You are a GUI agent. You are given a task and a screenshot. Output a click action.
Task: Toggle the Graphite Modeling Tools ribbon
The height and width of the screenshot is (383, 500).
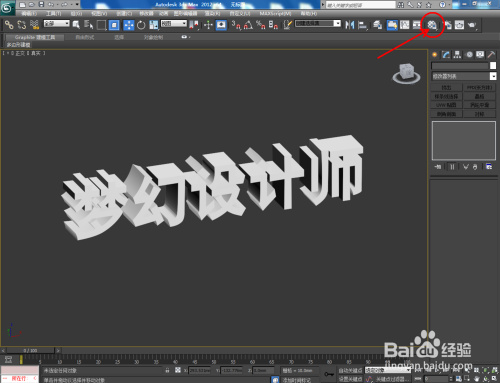[392, 25]
